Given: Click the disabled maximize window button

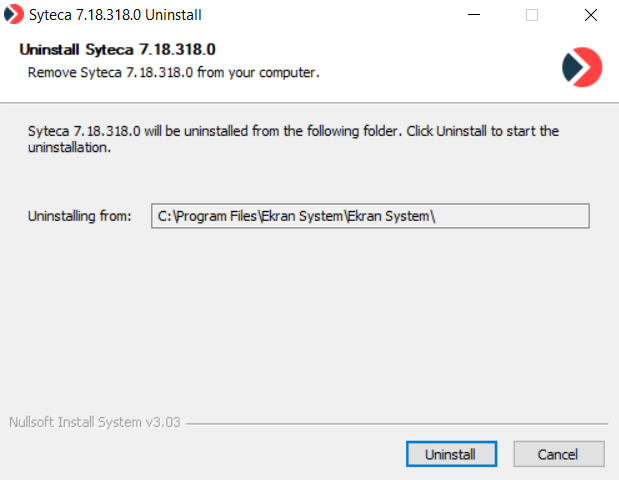Looking at the screenshot, I should (532, 15).
